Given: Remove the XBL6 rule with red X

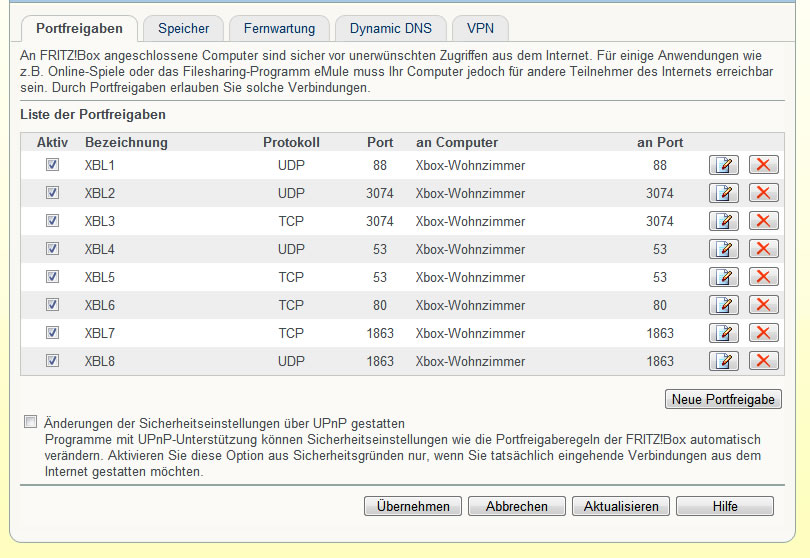Looking at the screenshot, I should pos(764,305).
